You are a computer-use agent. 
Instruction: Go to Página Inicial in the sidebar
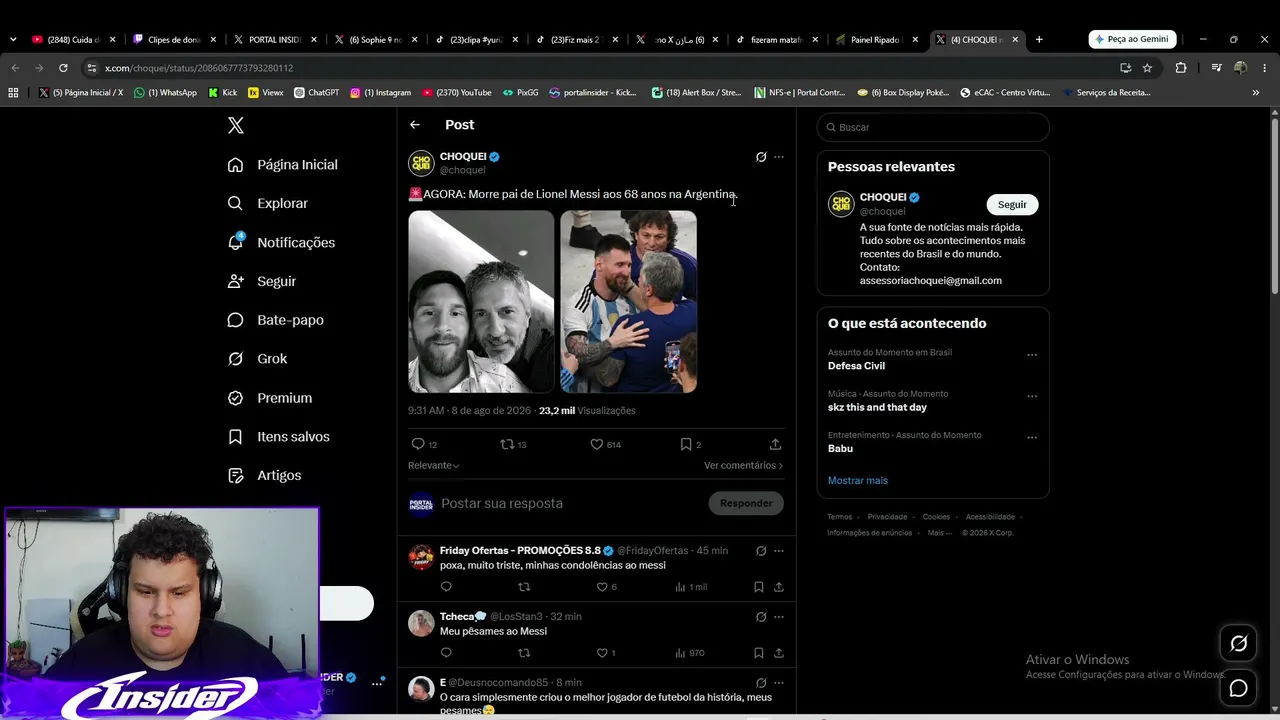pos(283,165)
